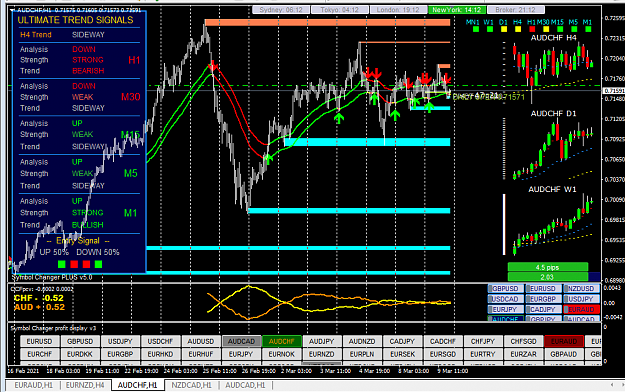Click the M30 timeframe square

pos(546,29)
